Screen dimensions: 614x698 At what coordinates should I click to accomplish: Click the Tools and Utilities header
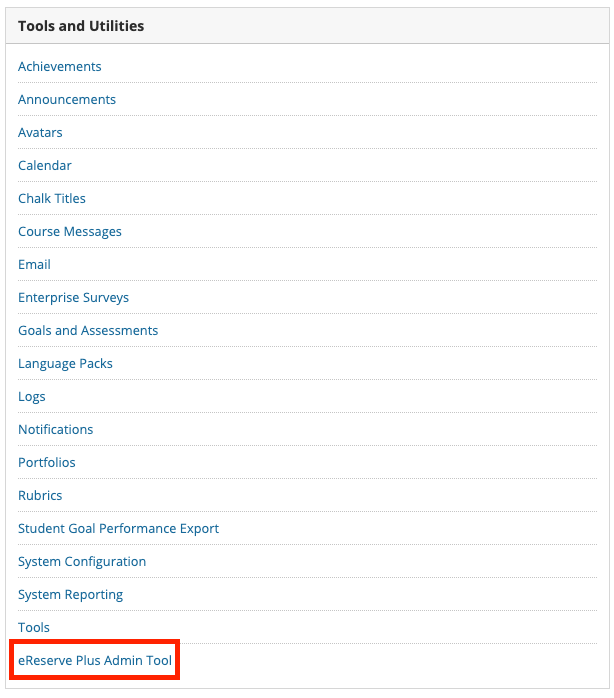pos(81,26)
